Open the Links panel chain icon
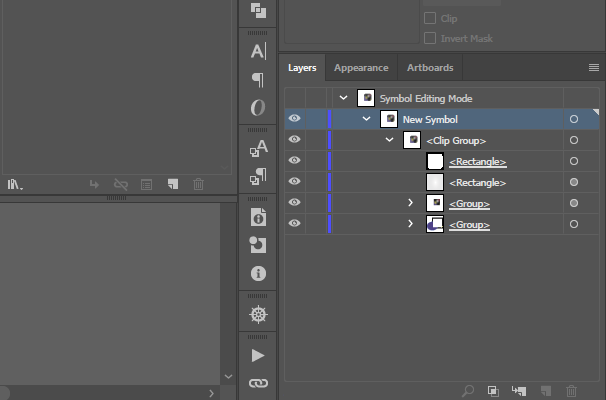 coord(258,383)
